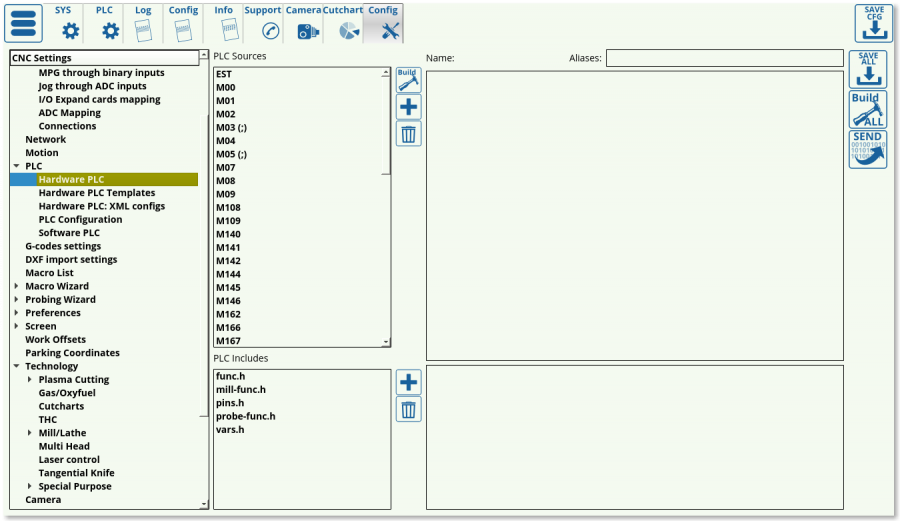The width and height of the screenshot is (900, 521).
Task: Click the PLC source code editor area
Action: (x=634, y=216)
